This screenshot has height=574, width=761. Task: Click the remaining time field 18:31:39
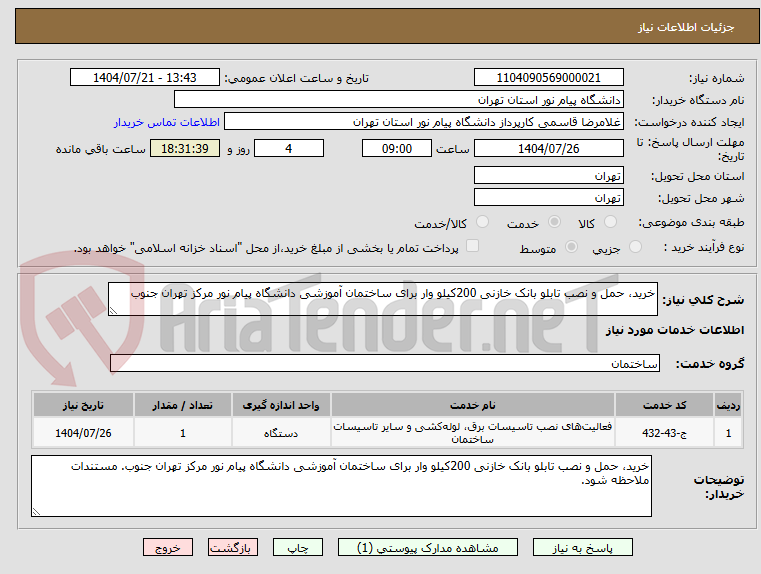(x=185, y=148)
